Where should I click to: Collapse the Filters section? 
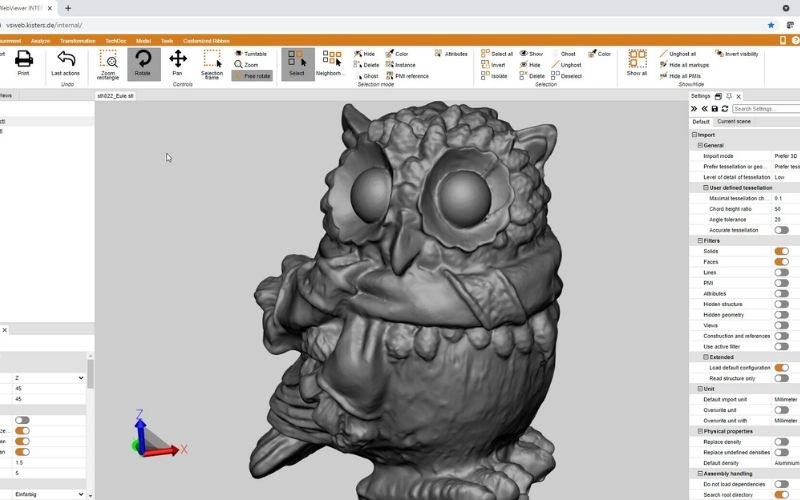click(695, 241)
